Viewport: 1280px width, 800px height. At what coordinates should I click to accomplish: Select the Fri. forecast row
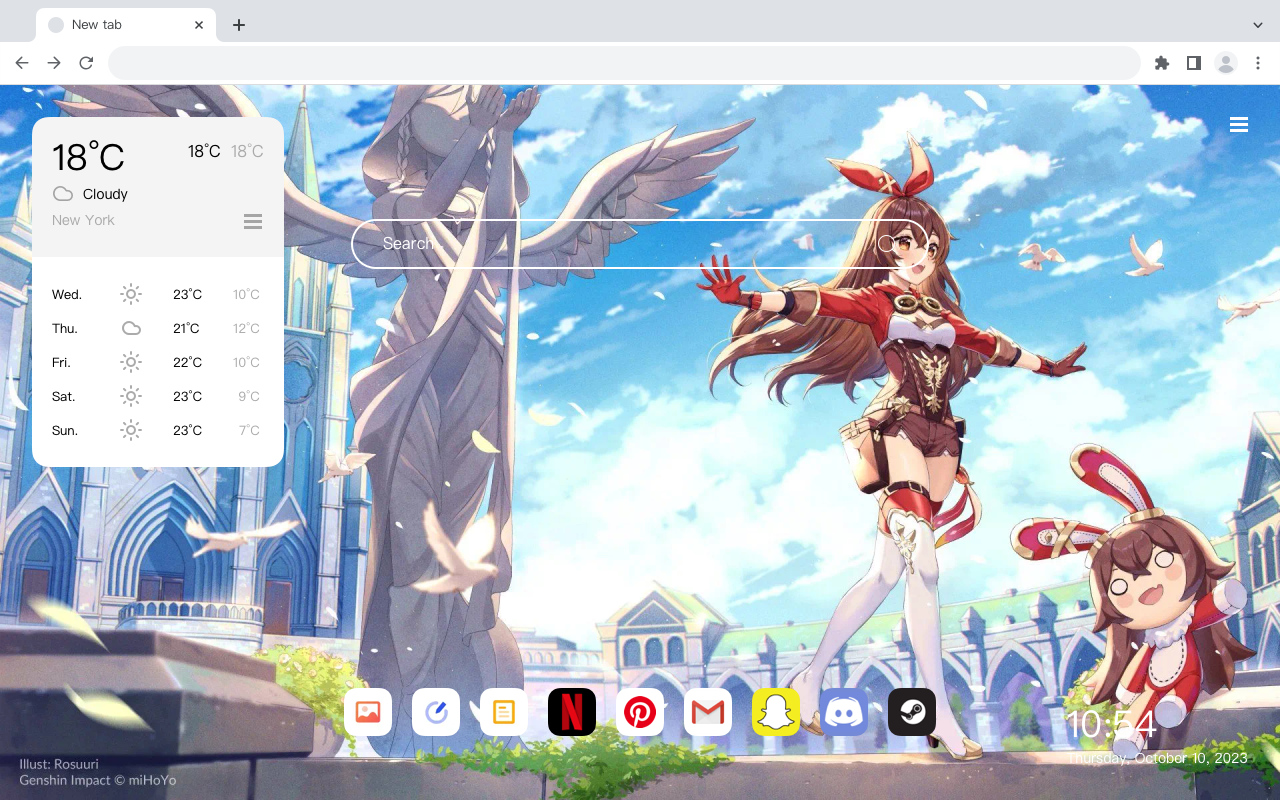point(158,362)
